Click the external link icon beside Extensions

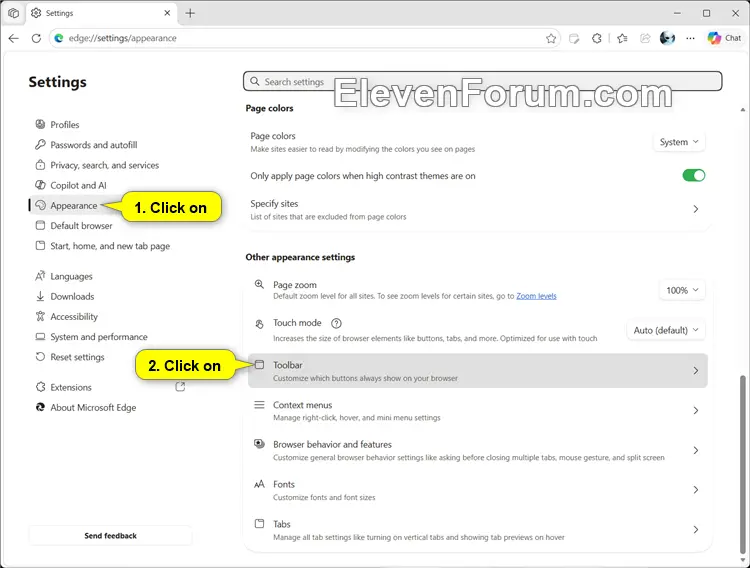pyautogui.click(x=180, y=387)
